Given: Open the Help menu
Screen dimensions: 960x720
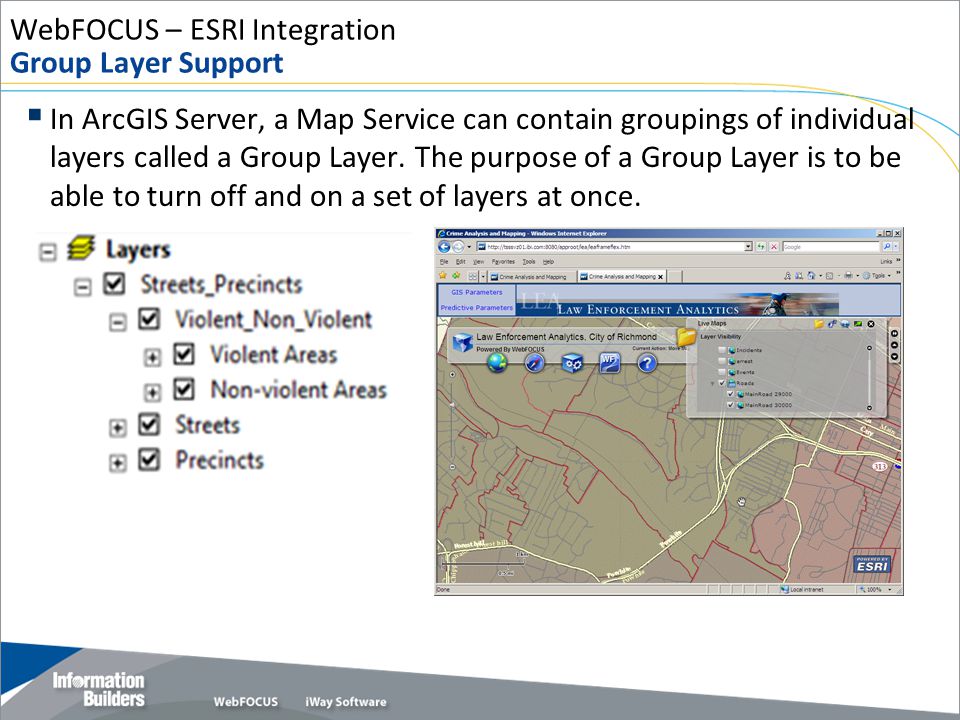Looking at the screenshot, I should coord(549,261).
